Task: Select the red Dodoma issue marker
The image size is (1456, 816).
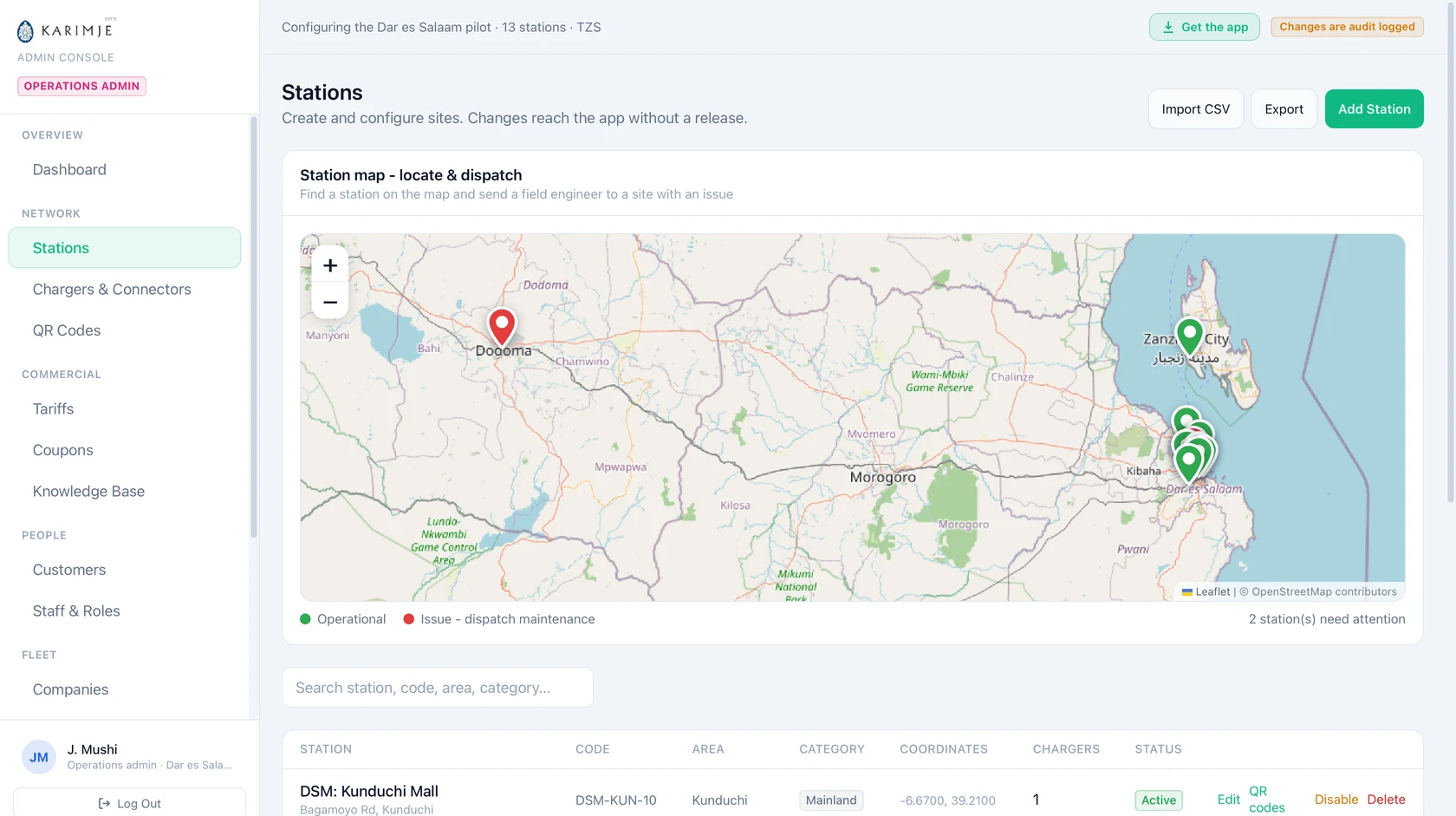Action: tap(502, 327)
